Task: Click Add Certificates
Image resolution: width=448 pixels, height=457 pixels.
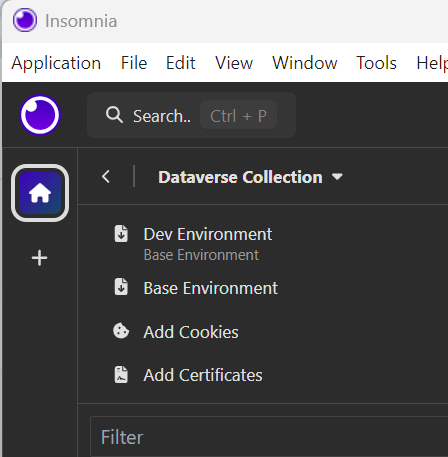Action: pyautogui.click(x=203, y=375)
